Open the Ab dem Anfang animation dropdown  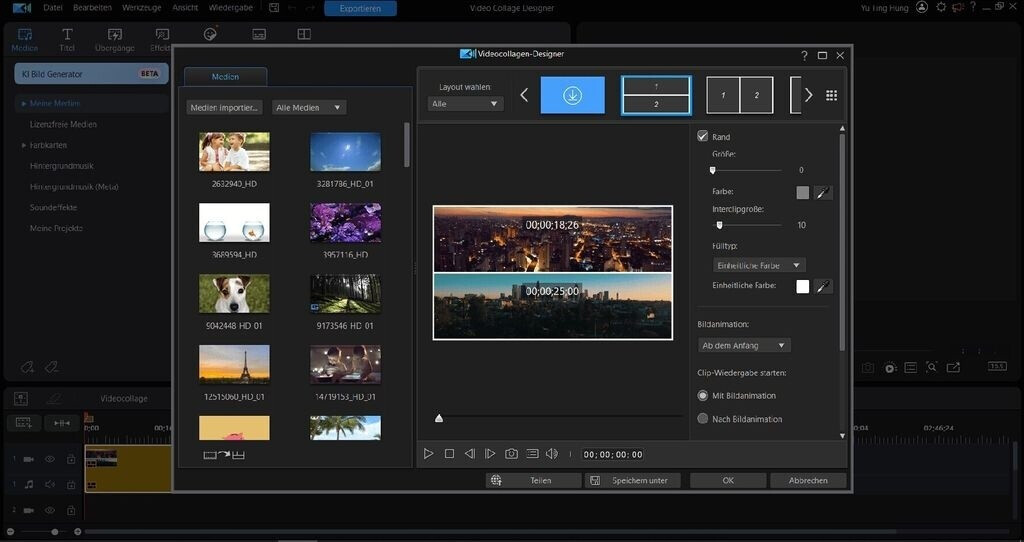pos(744,345)
